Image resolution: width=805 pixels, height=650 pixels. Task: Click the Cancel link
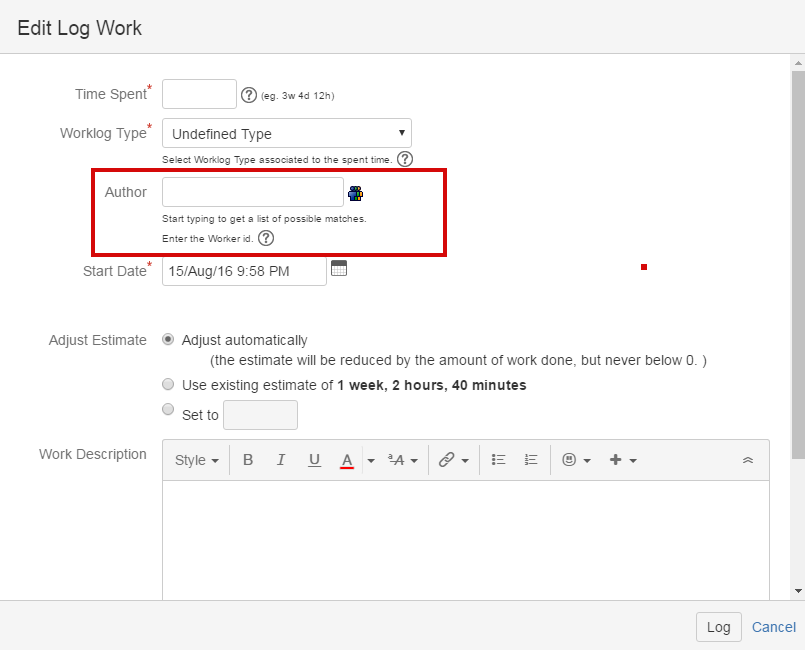[x=773, y=627]
